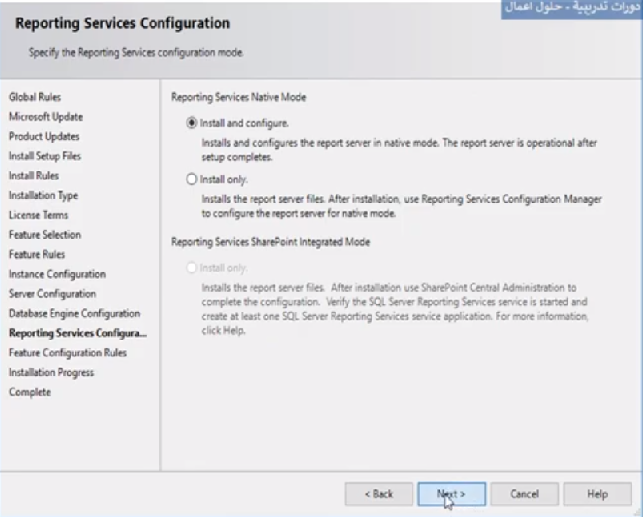Image resolution: width=643 pixels, height=517 pixels.
Task: Click description mentioning Reporting Services Configuration Manager
Action: coord(401,206)
